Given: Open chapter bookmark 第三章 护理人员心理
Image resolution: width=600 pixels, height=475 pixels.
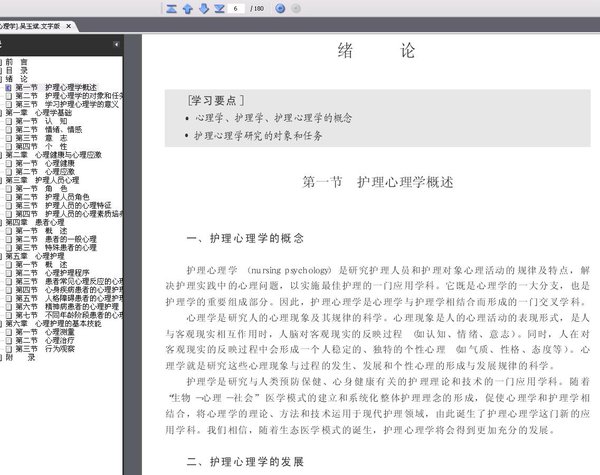Looking at the screenshot, I should point(42,180).
